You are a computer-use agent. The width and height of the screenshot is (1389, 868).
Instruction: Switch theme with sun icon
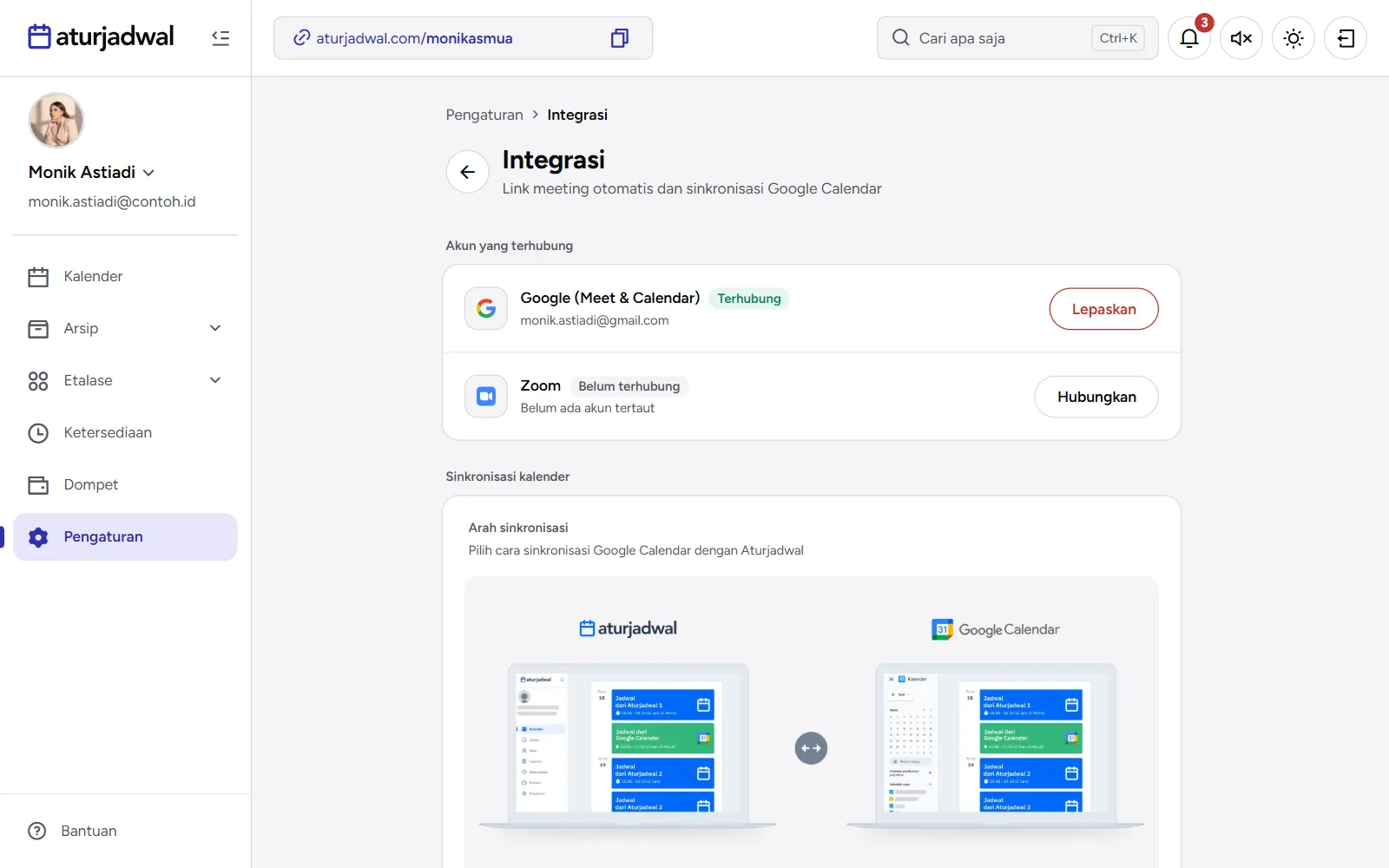[1294, 38]
